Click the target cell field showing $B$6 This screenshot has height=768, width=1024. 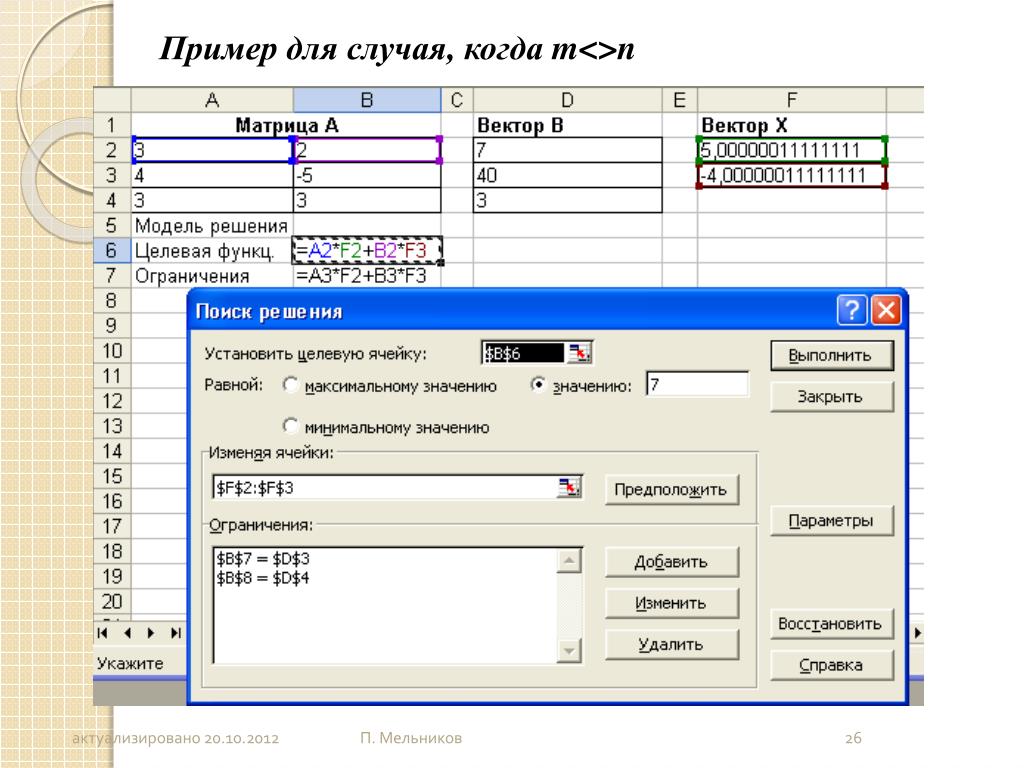(x=524, y=353)
